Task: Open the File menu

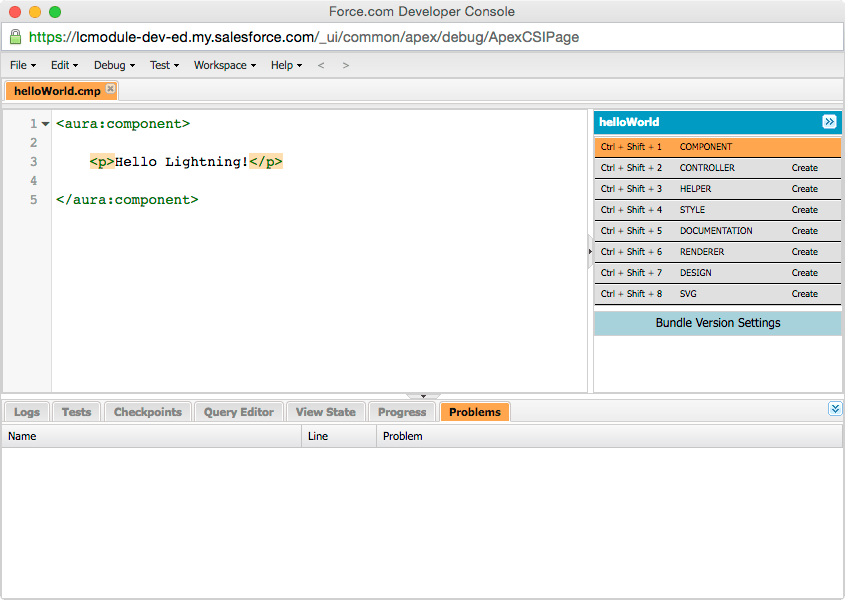Action: 23,65
